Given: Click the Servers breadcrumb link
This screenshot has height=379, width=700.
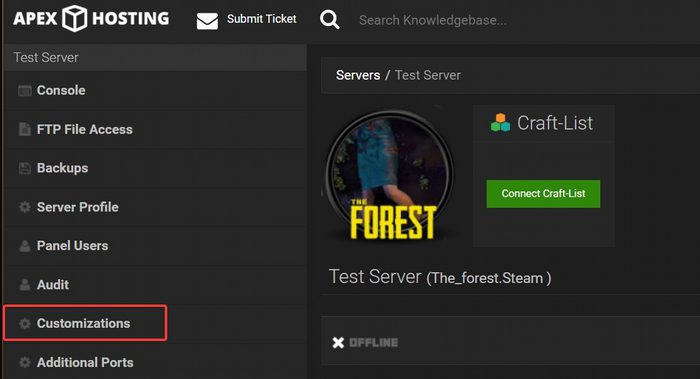Looking at the screenshot, I should coord(358,75).
